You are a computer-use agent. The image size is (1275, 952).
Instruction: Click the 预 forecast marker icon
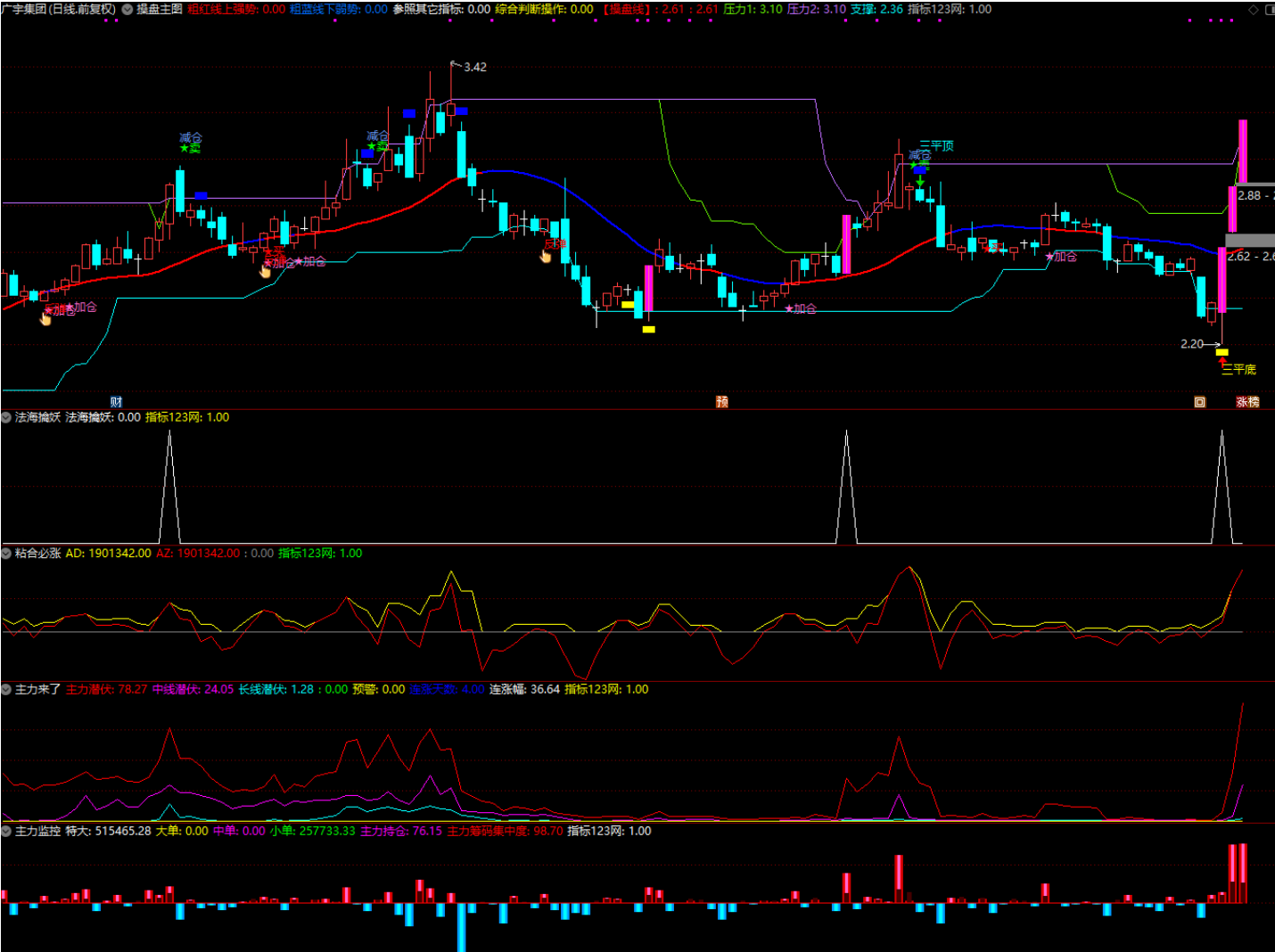[722, 402]
